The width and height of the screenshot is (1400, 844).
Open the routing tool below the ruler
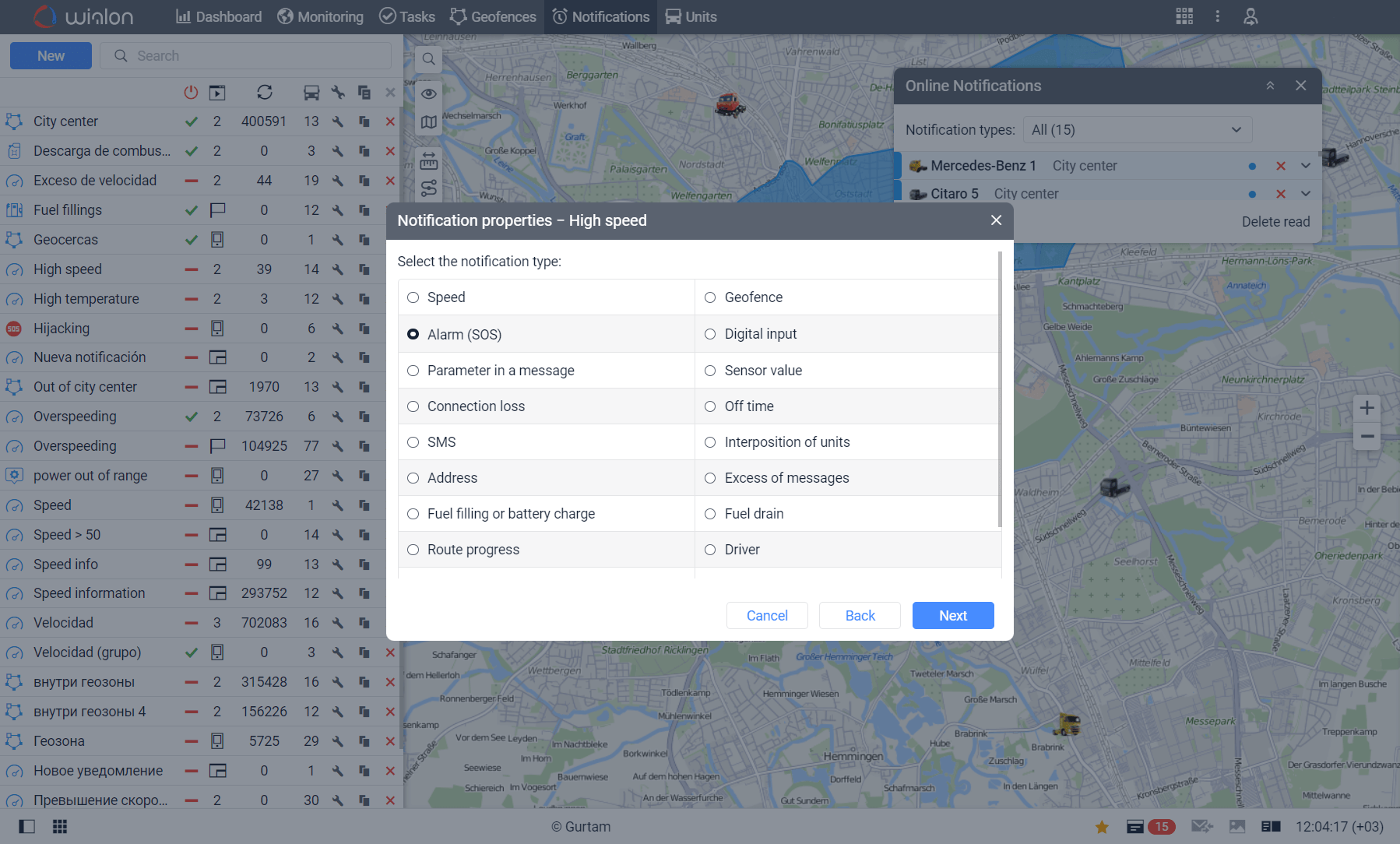[x=428, y=187]
